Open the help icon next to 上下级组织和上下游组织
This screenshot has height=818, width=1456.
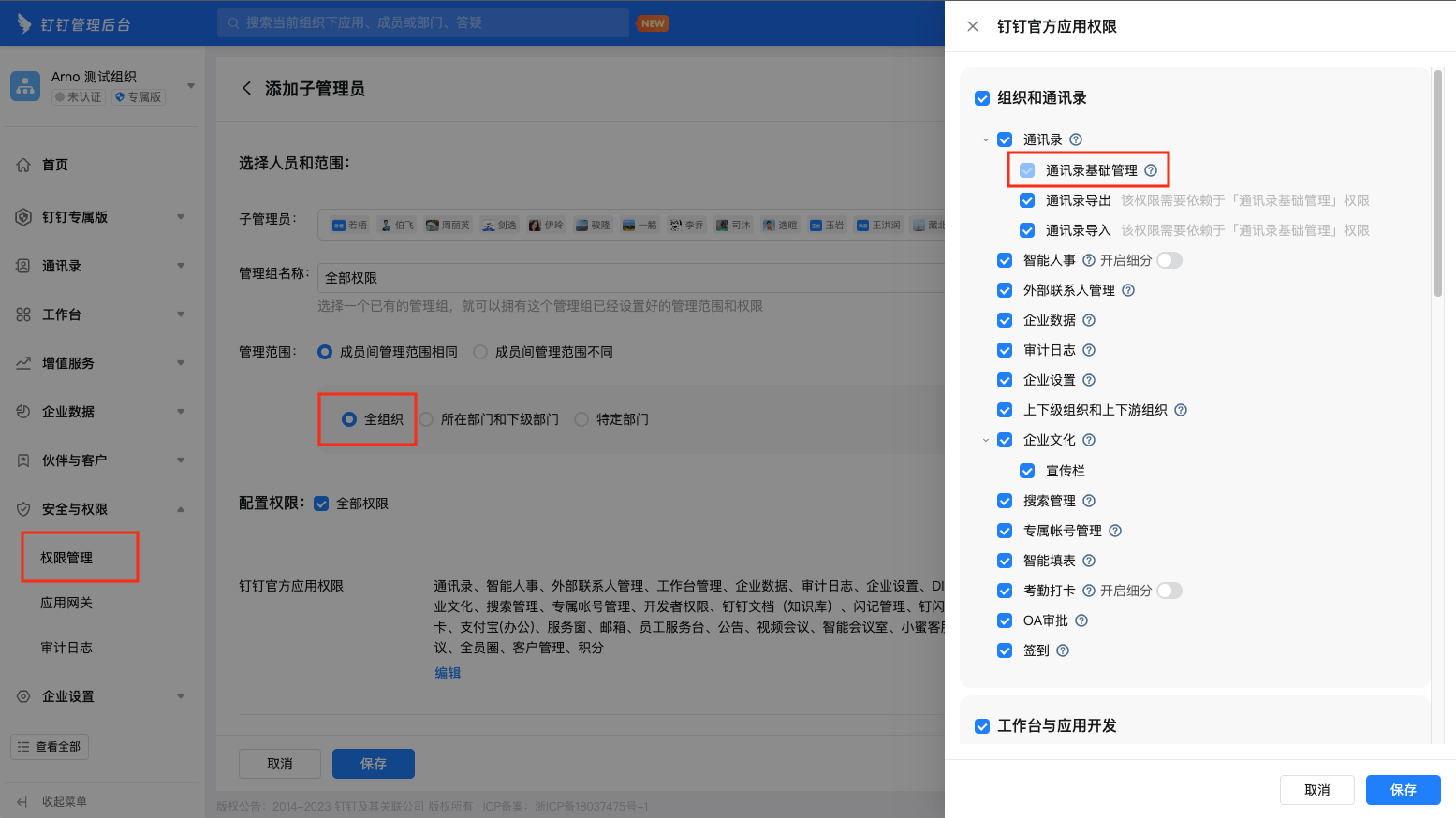pos(1181,410)
